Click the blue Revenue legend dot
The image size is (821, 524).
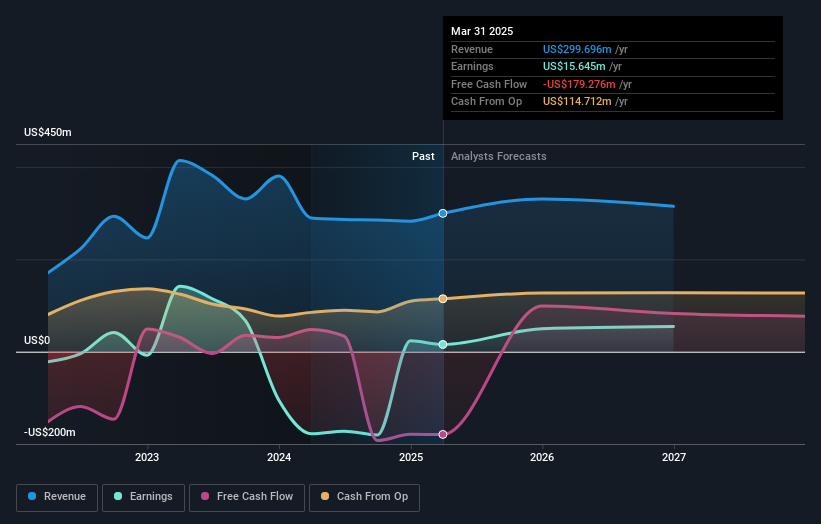pos(32,496)
